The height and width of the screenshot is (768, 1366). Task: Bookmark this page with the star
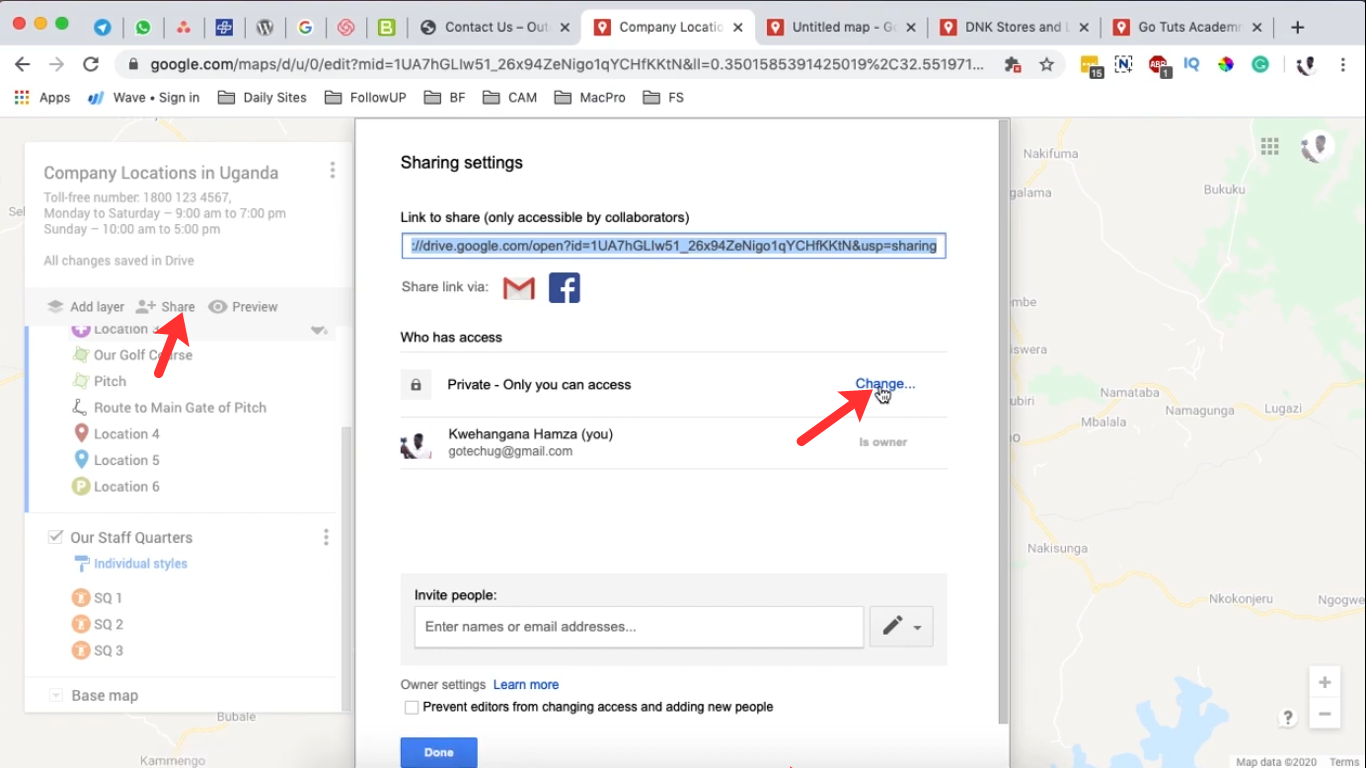[x=1046, y=65]
